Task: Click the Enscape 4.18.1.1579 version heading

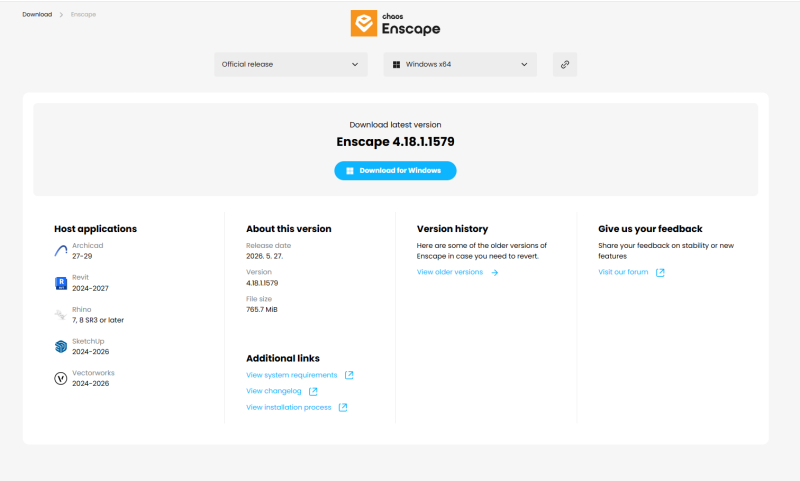Action: 395,142
